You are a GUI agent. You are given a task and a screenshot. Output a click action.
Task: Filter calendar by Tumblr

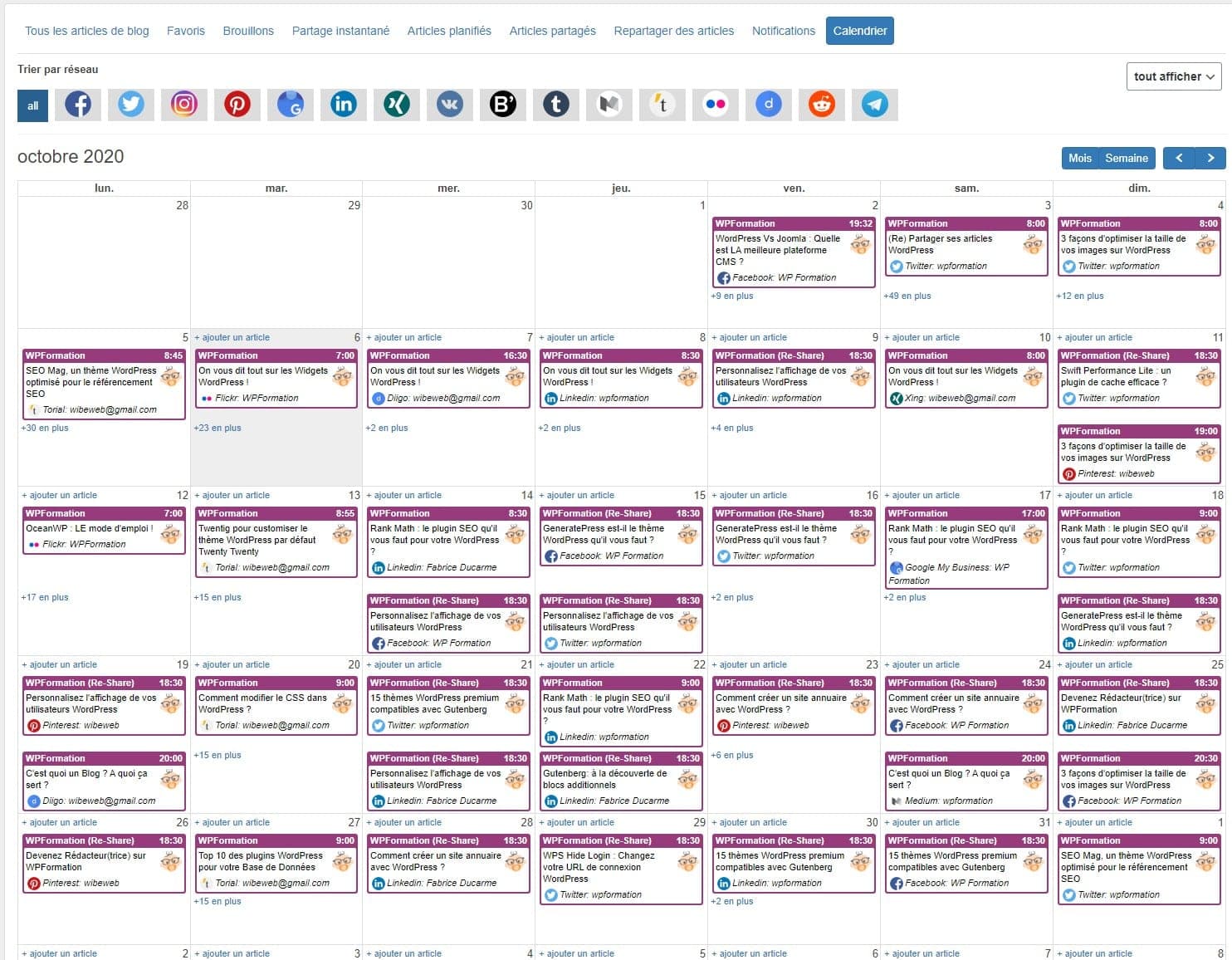(555, 105)
